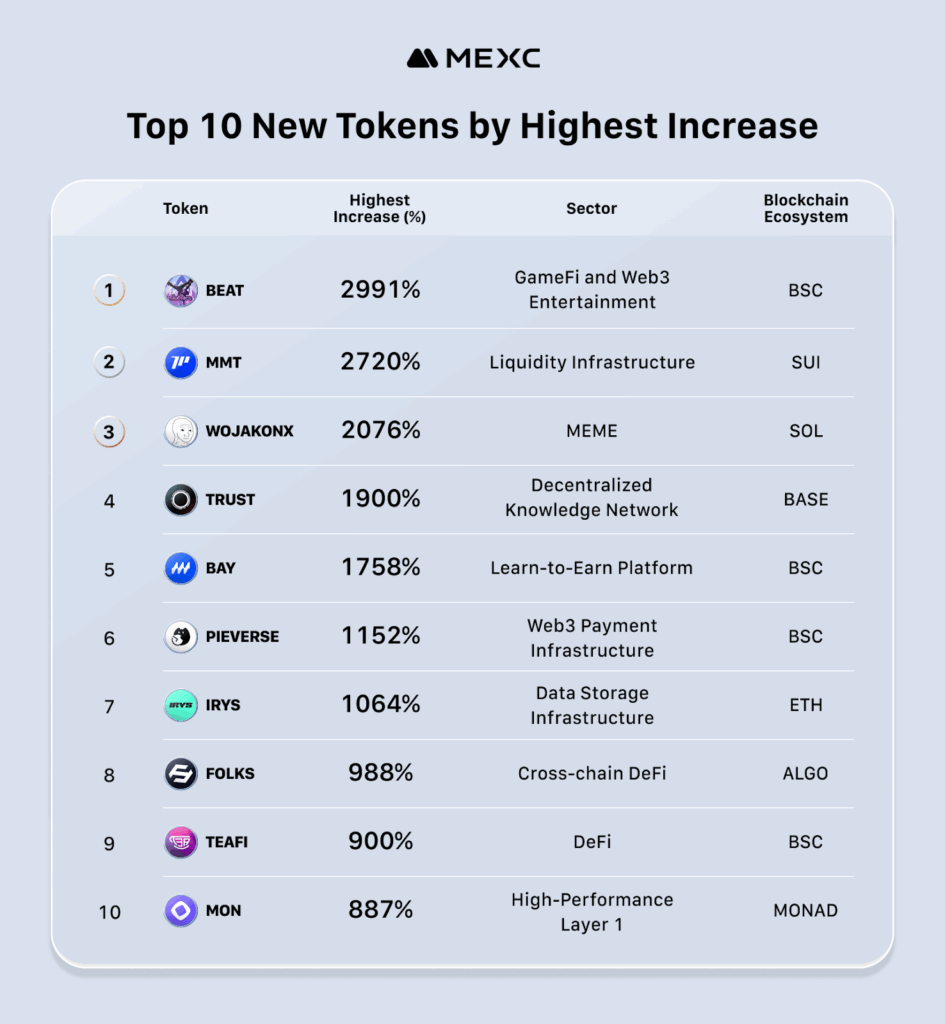945x1024 pixels.
Task: Click the Token column header
Action: 186,209
